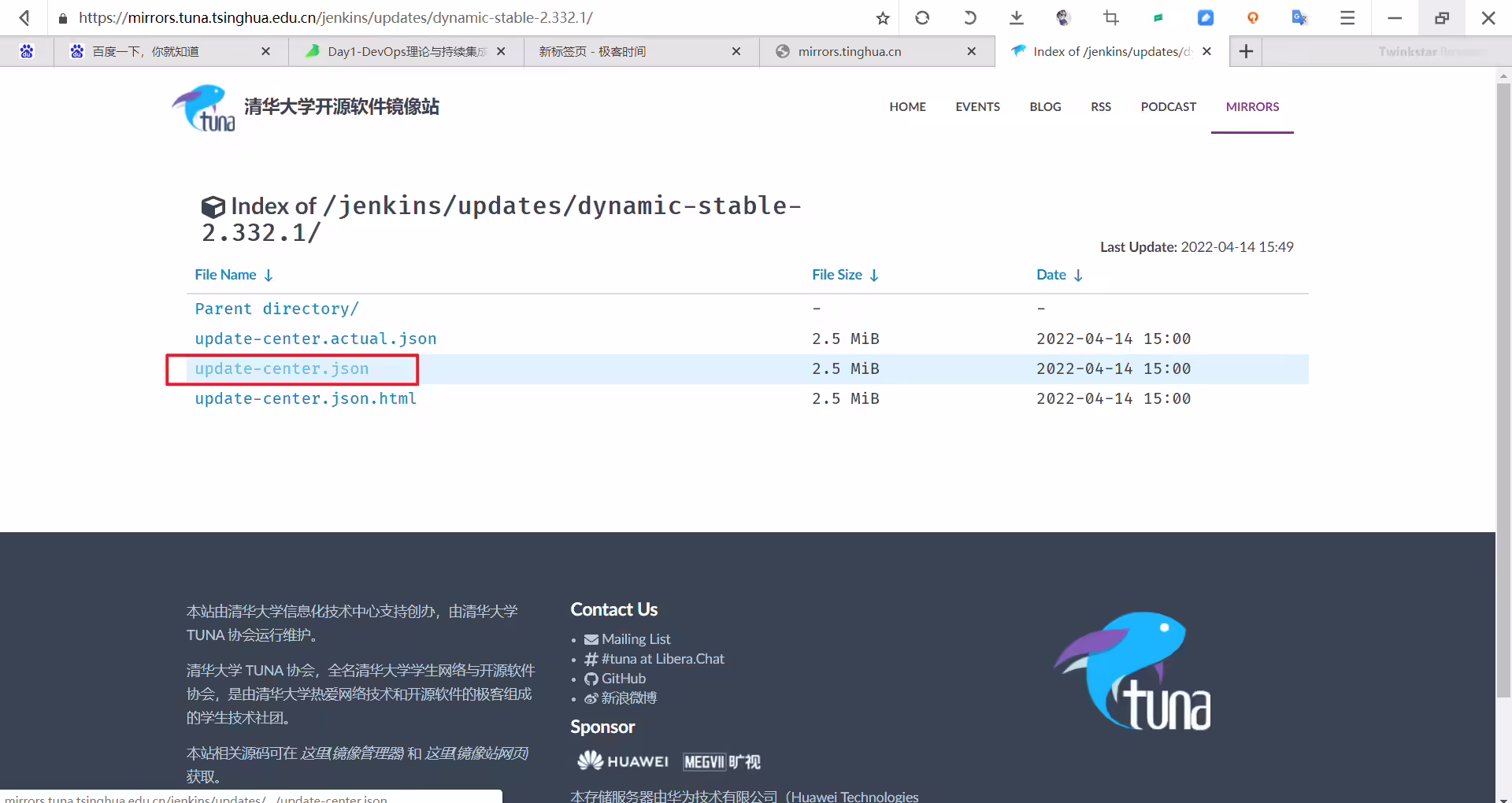The height and width of the screenshot is (803, 1512).
Task: Open the BLOG navigation item
Action: pyautogui.click(x=1045, y=107)
